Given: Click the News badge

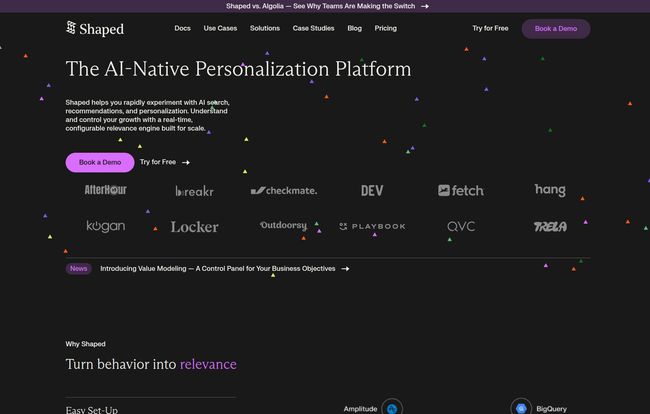Looking at the screenshot, I should 78,269.
